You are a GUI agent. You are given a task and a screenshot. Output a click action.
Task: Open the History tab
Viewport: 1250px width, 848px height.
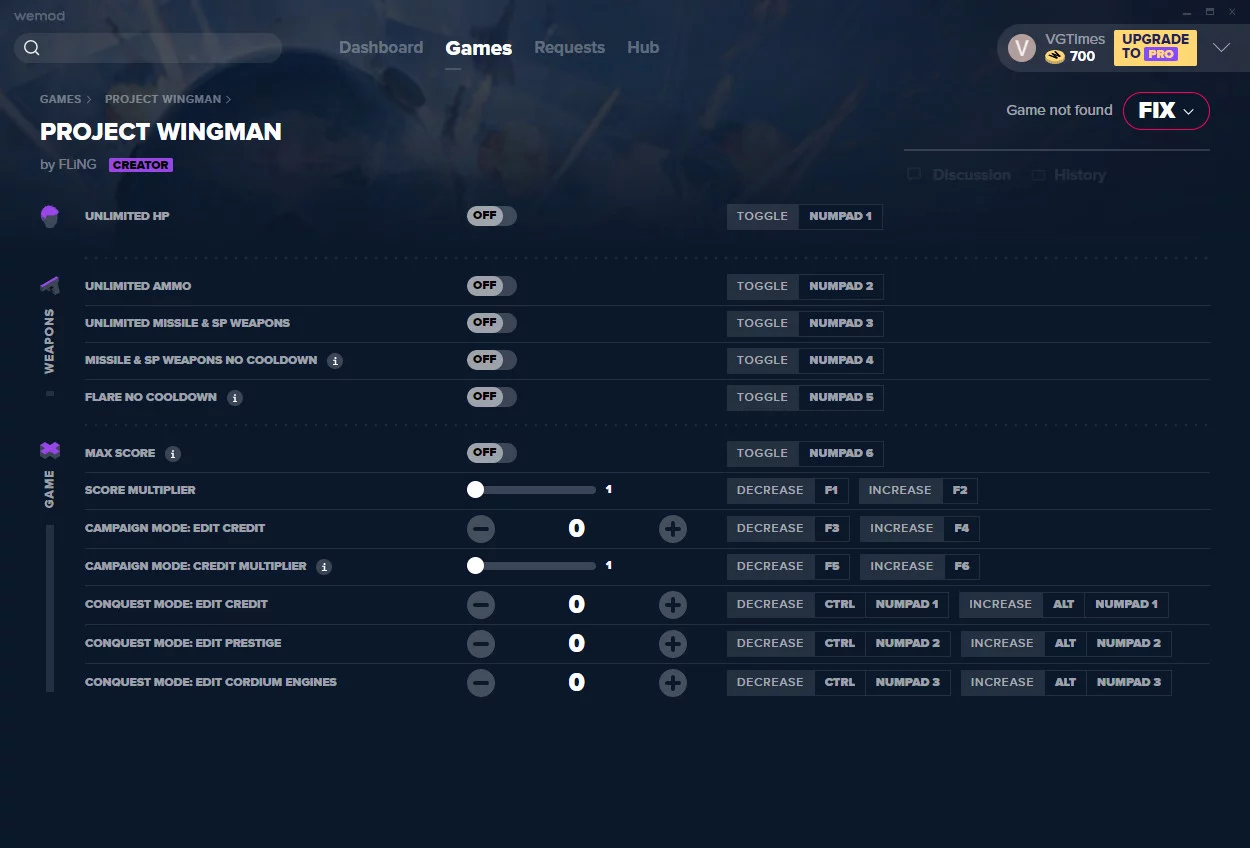click(1069, 175)
